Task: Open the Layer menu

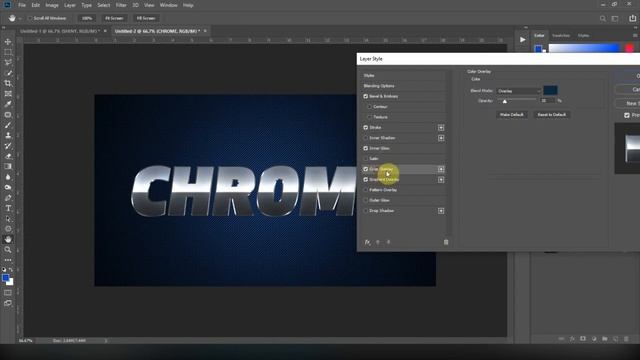Action: (70, 5)
